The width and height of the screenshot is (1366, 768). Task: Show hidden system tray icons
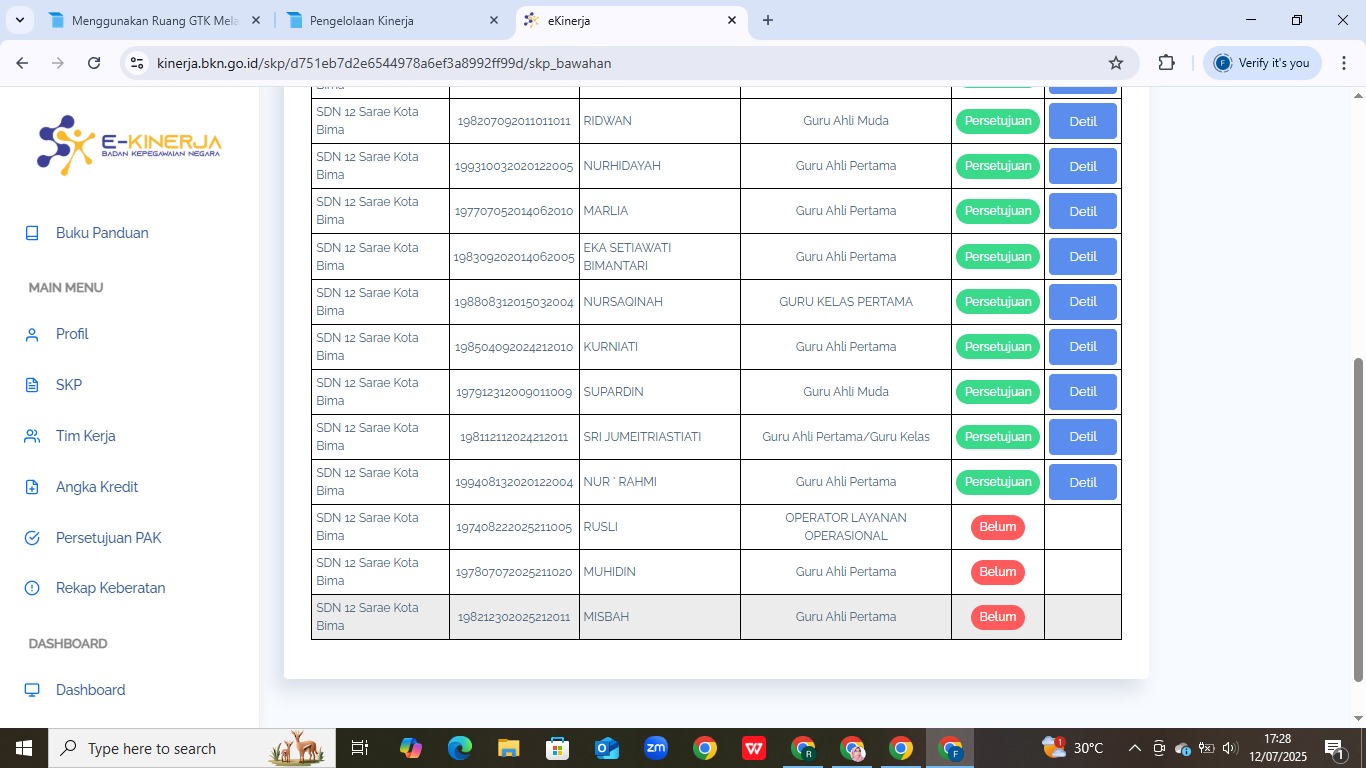[1135, 748]
